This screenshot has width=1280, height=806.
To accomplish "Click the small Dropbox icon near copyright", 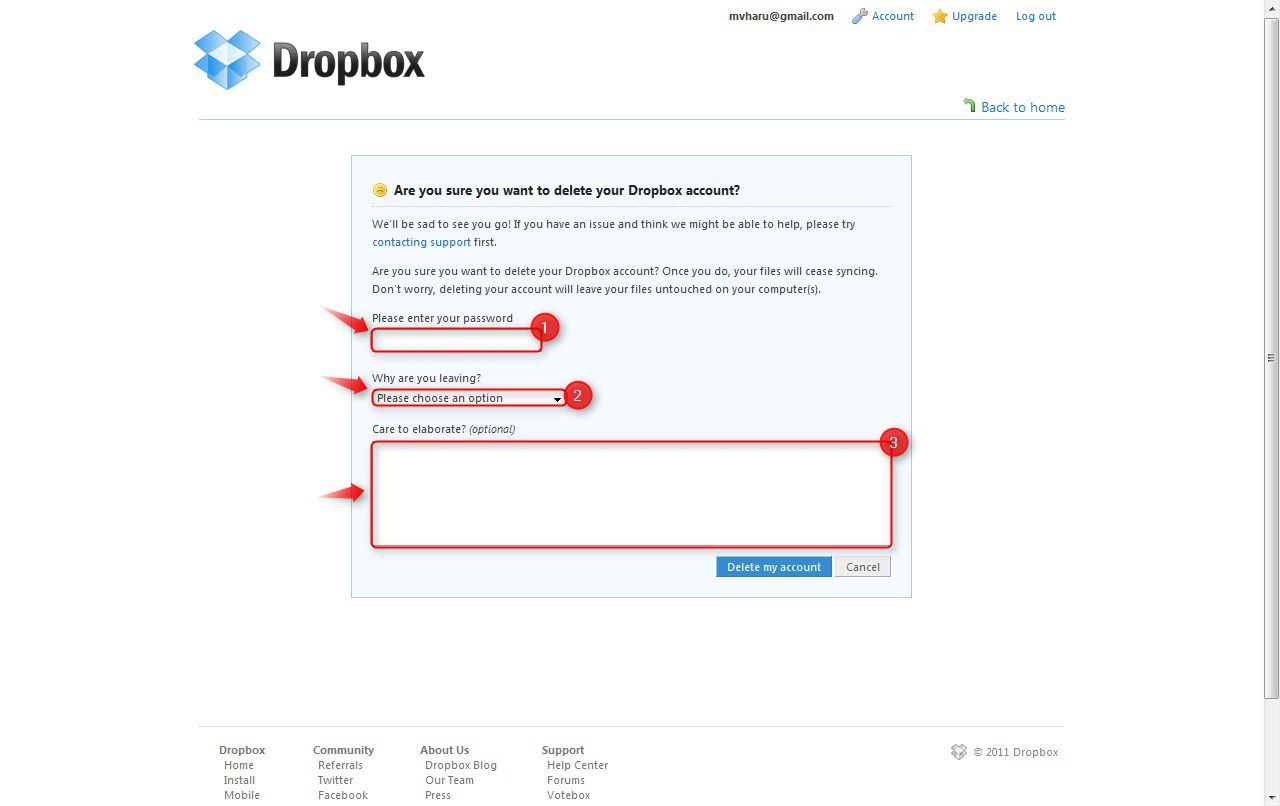I will [x=959, y=752].
